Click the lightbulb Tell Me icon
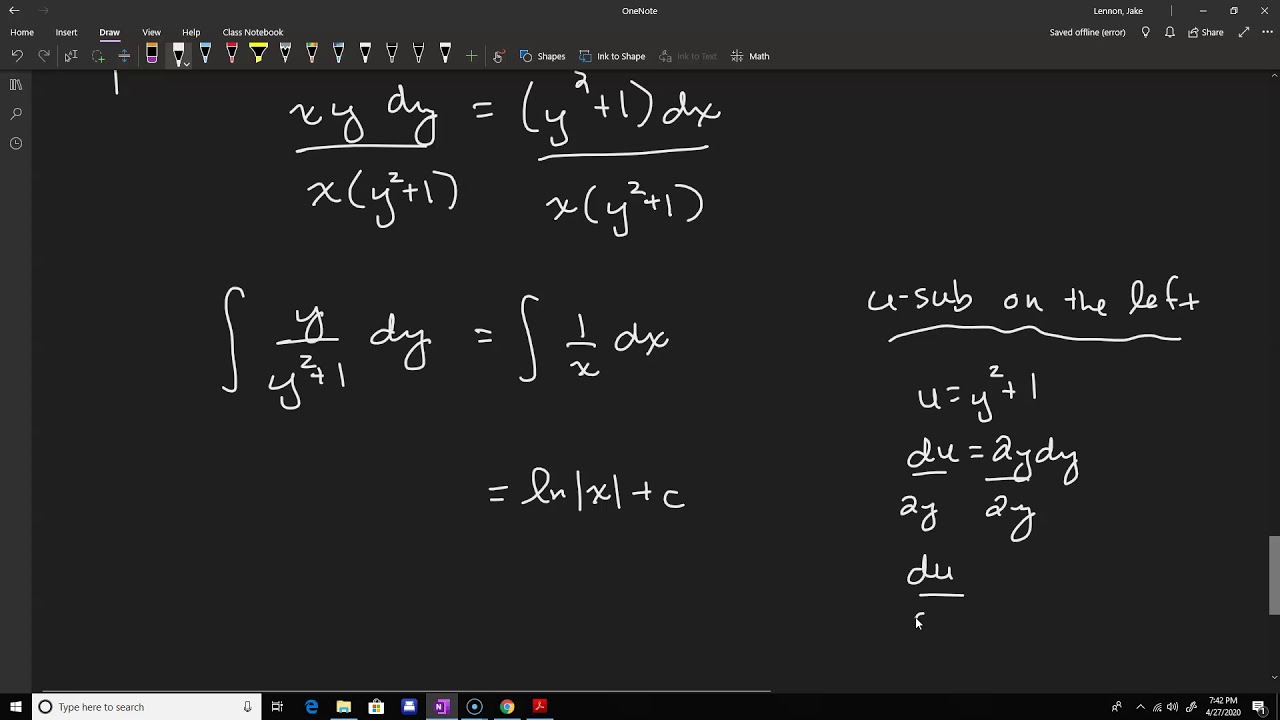The height and width of the screenshot is (720, 1280). [1146, 32]
